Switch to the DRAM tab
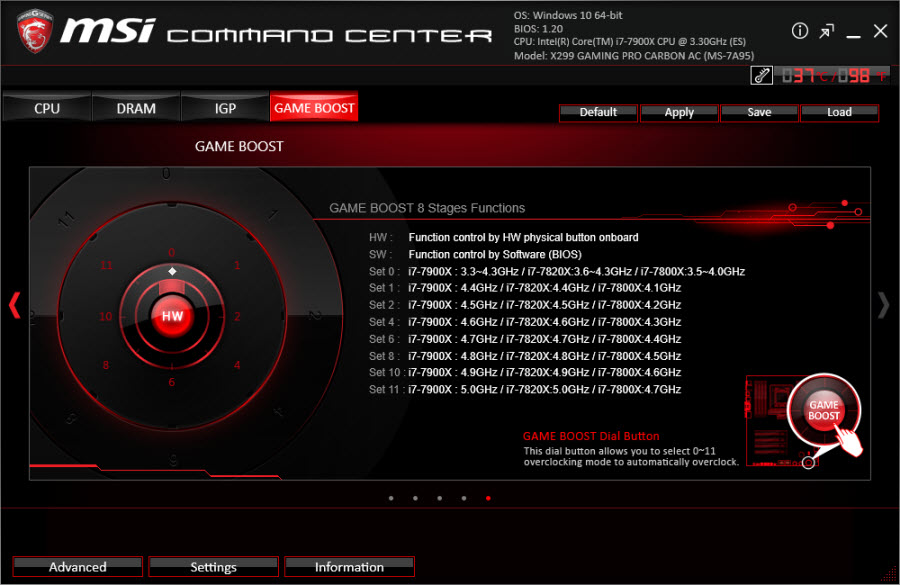 [136, 108]
